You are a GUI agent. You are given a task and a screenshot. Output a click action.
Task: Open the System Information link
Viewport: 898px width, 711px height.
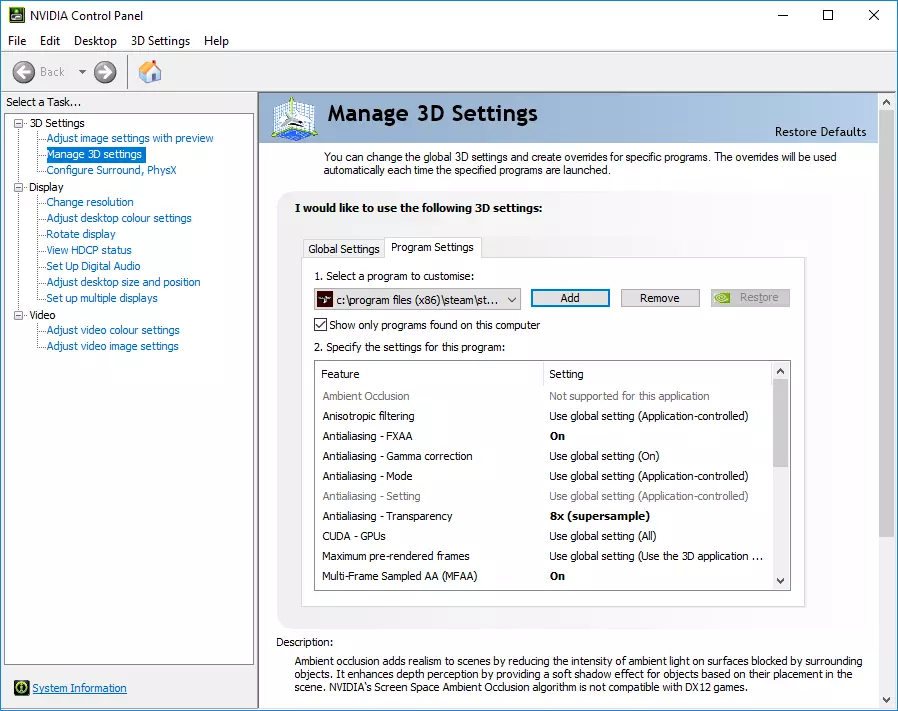[x=79, y=688]
